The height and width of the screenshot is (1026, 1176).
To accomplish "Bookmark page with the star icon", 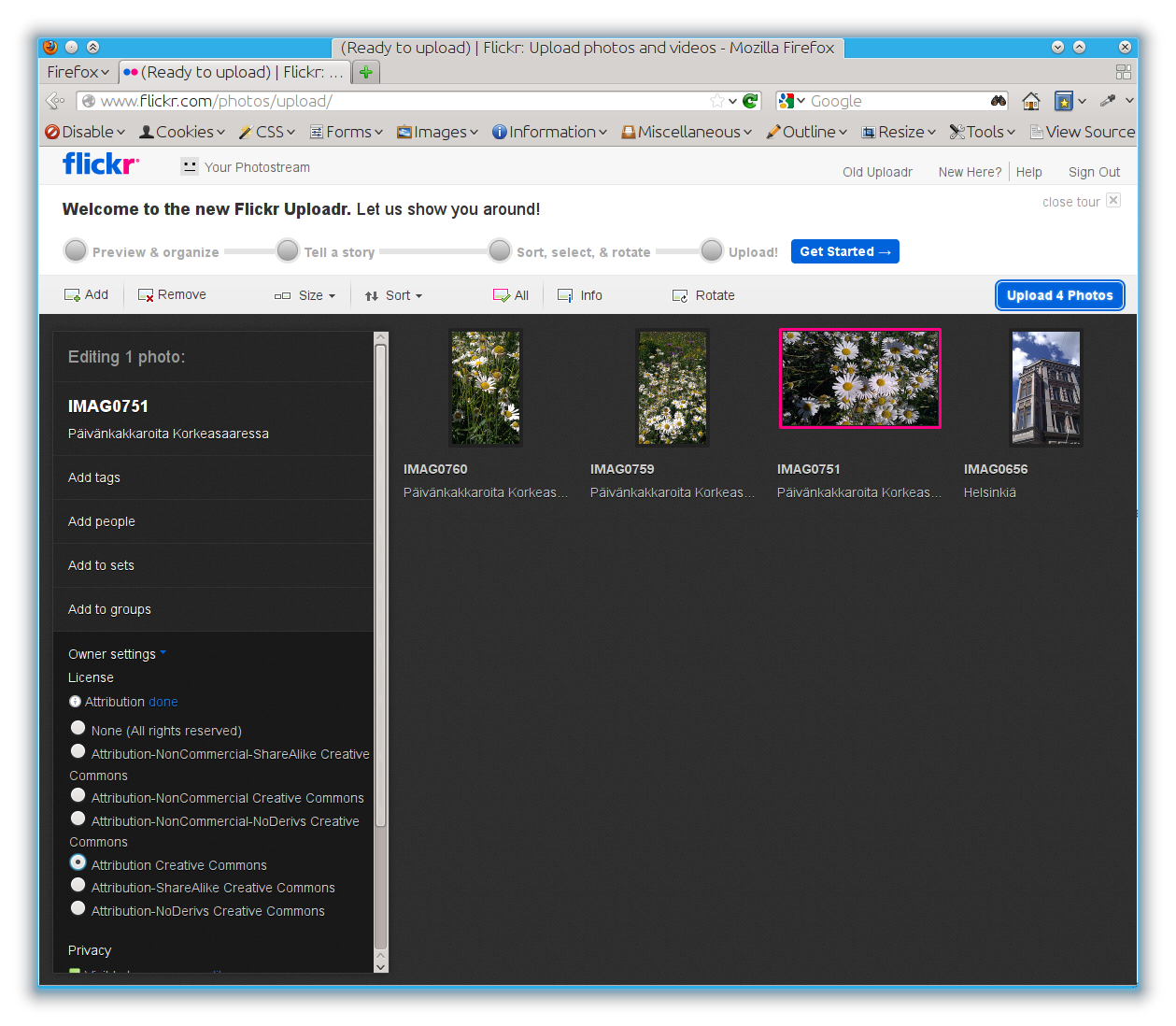I will (x=717, y=101).
